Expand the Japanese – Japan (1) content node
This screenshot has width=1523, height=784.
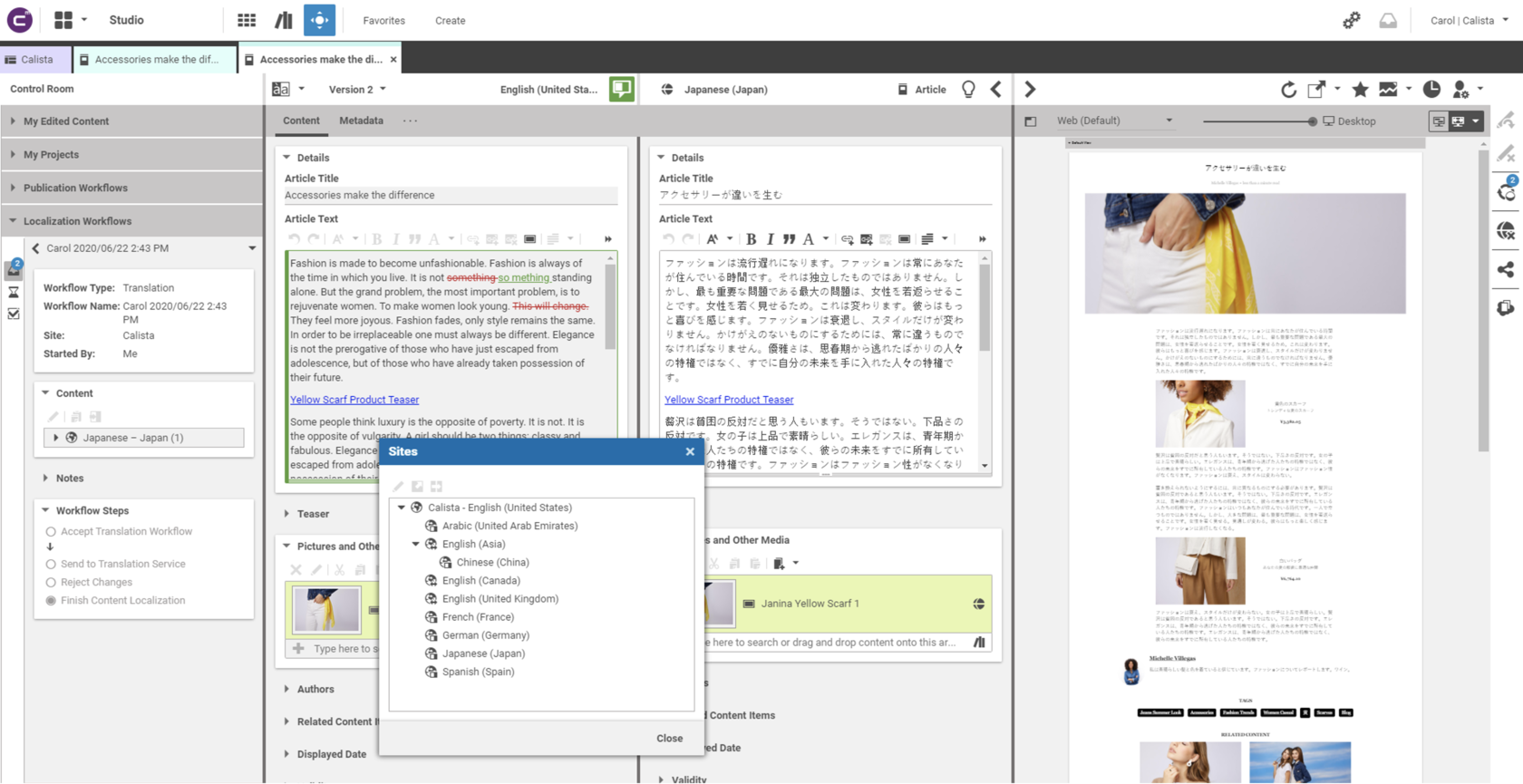[x=56, y=438]
